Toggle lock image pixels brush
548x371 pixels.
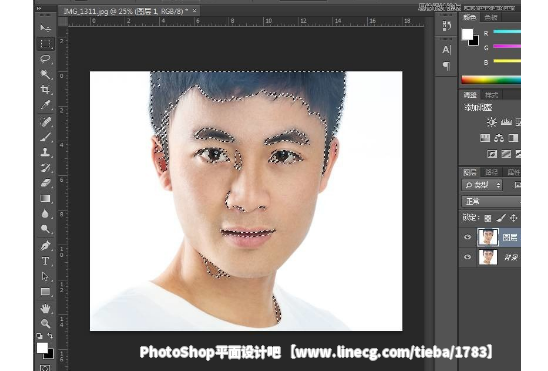[500, 218]
